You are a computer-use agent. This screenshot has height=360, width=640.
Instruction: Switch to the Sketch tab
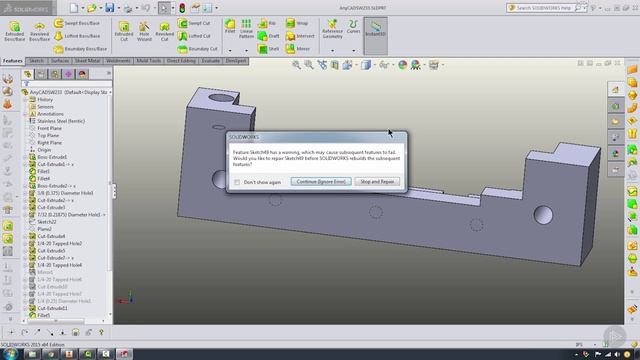tap(36, 61)
